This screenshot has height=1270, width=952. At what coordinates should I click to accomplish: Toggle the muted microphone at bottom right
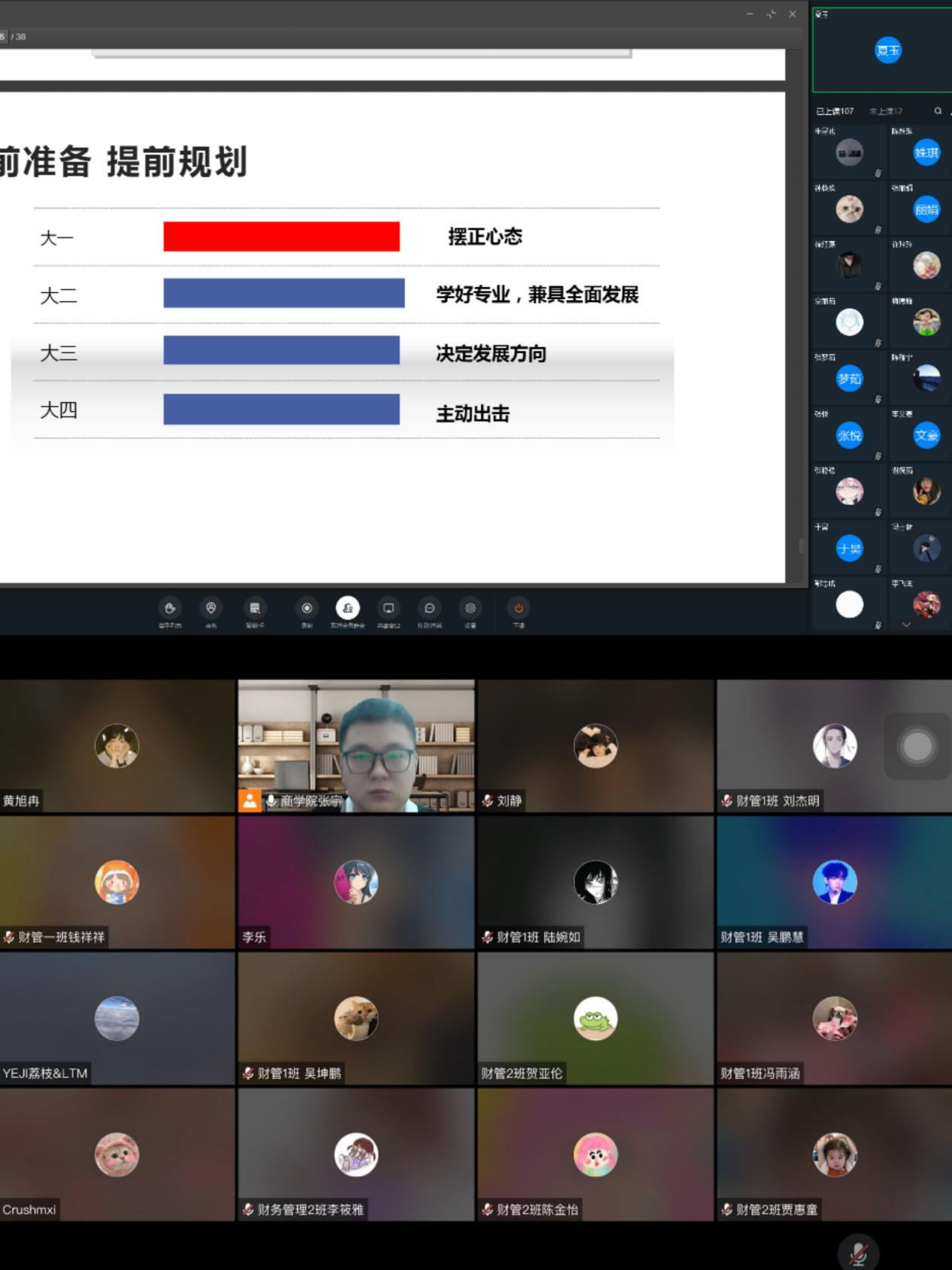tap(858, 1253)
